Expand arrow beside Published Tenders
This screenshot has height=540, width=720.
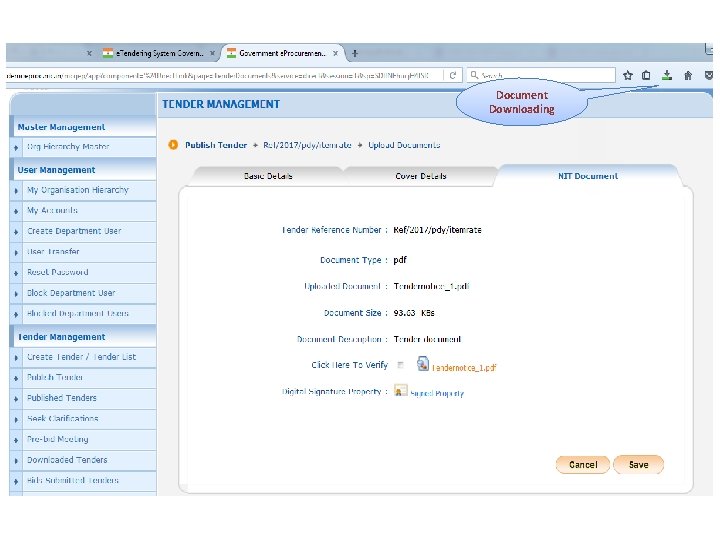(x=16, y=399)
